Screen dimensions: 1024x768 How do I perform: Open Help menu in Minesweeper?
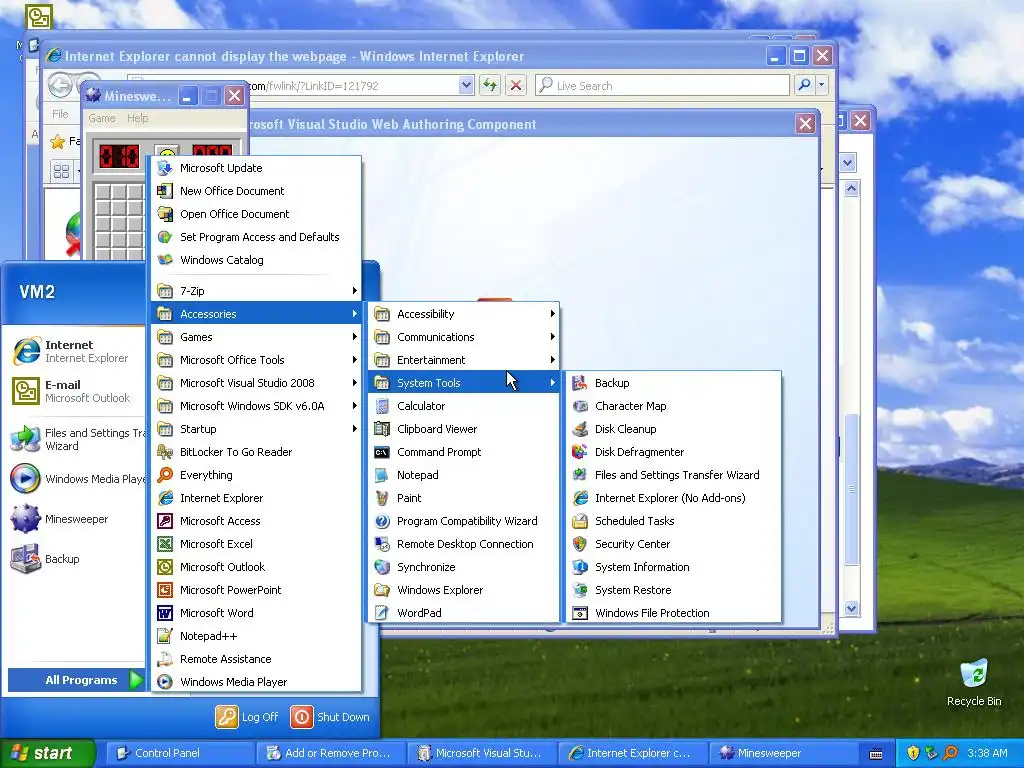(x=137, y=118)
